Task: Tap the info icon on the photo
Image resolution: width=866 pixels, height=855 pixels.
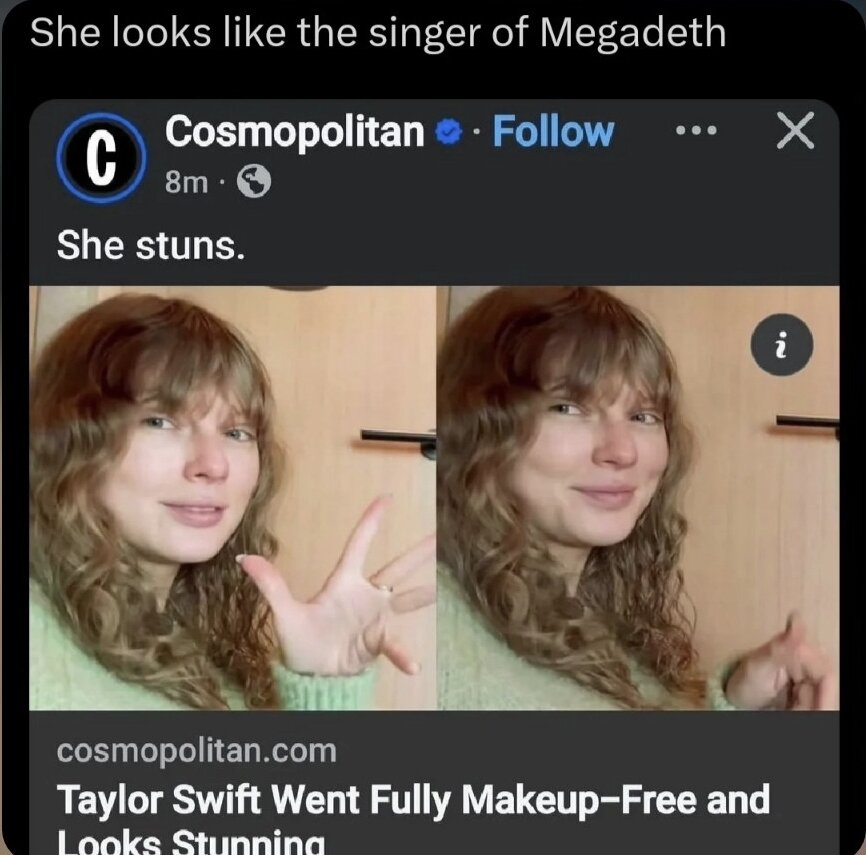Action: tap(783, 346)
